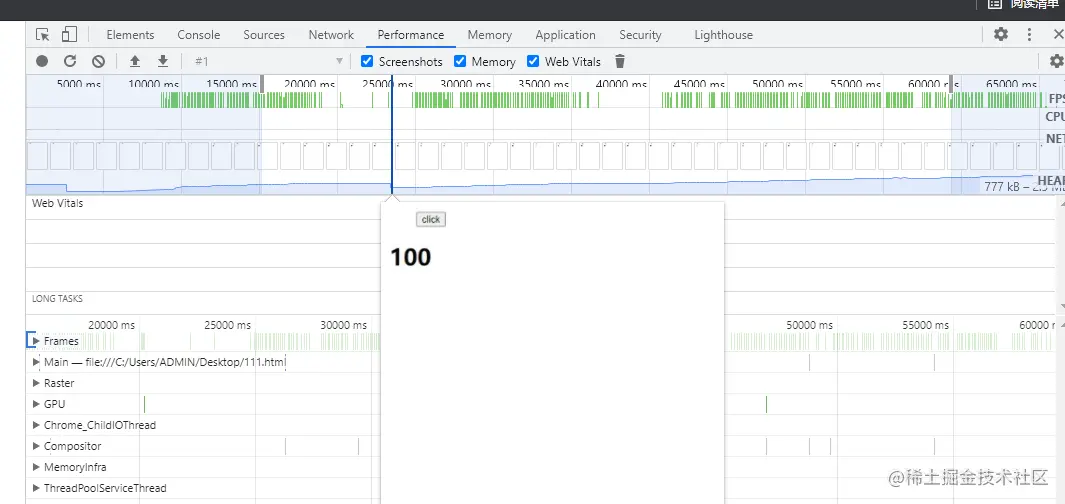Click the trash collect garbage icon
The width and height of the screenshot is (1065, 504).
coord(619,61)
